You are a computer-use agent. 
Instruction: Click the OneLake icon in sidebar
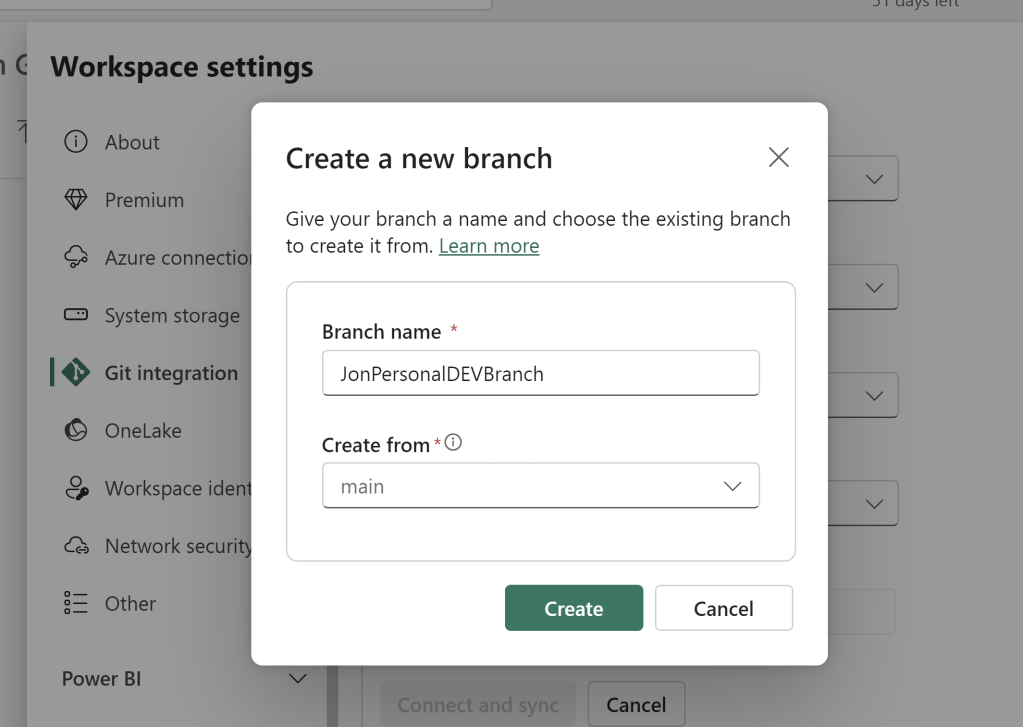[76, 431]
